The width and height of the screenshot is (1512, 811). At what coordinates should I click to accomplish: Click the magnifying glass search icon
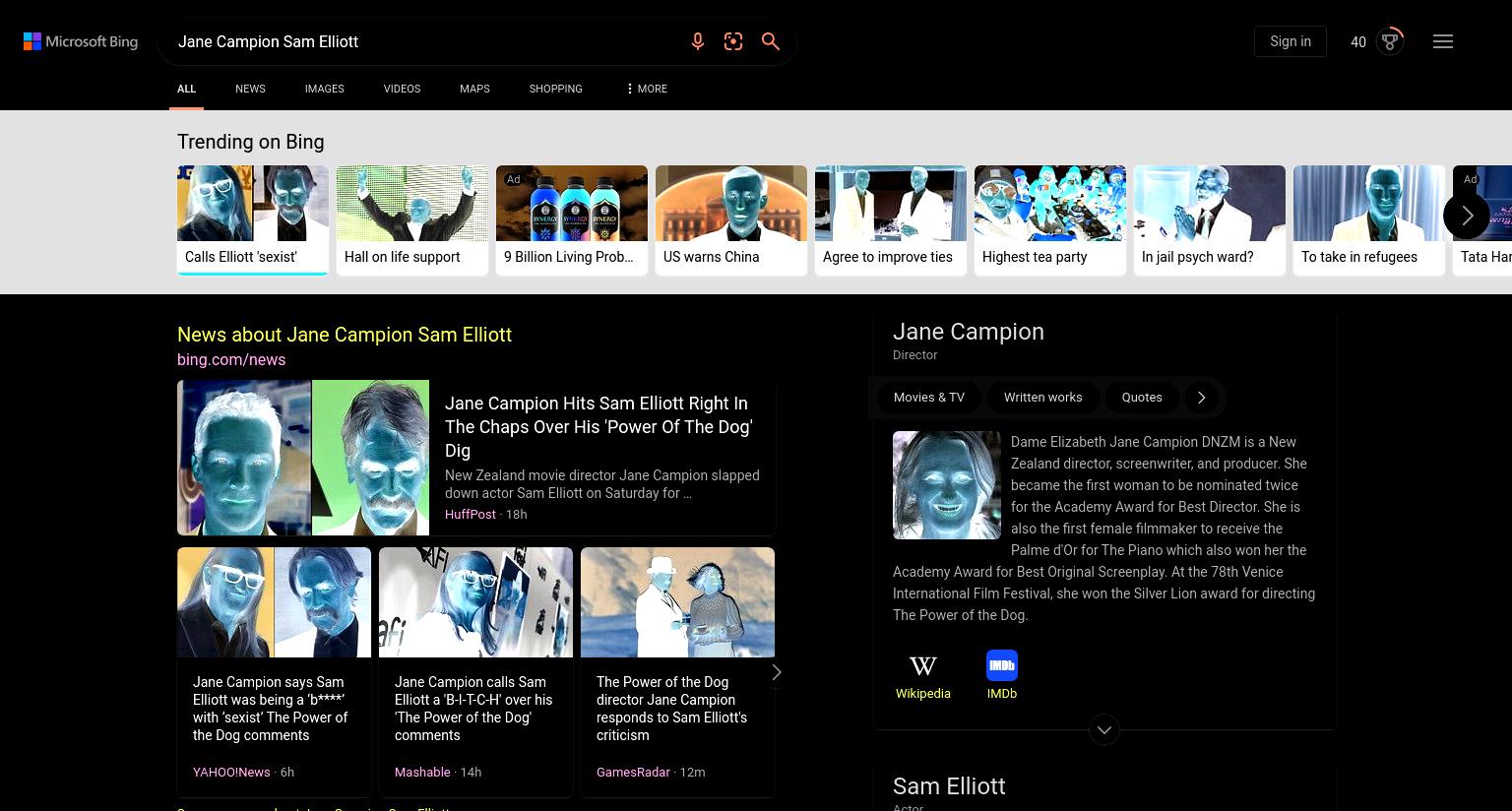(771, 41)
